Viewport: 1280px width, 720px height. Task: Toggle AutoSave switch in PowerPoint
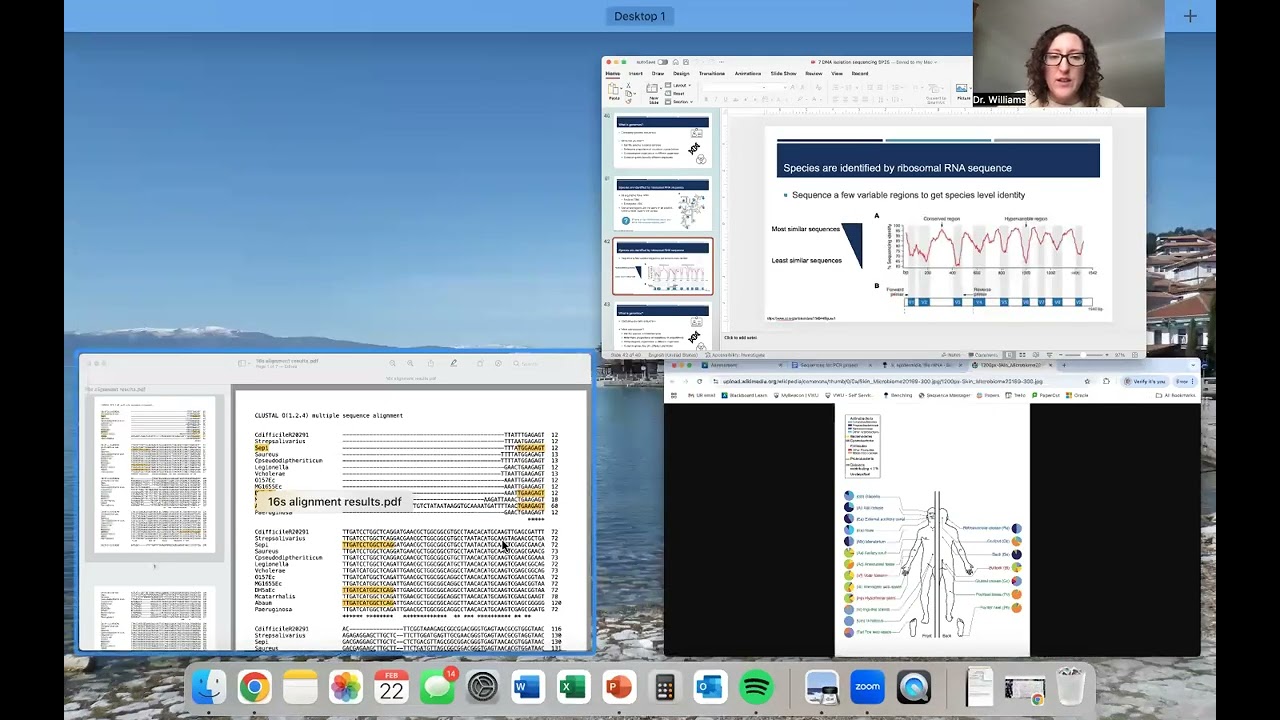coord(662,62)
